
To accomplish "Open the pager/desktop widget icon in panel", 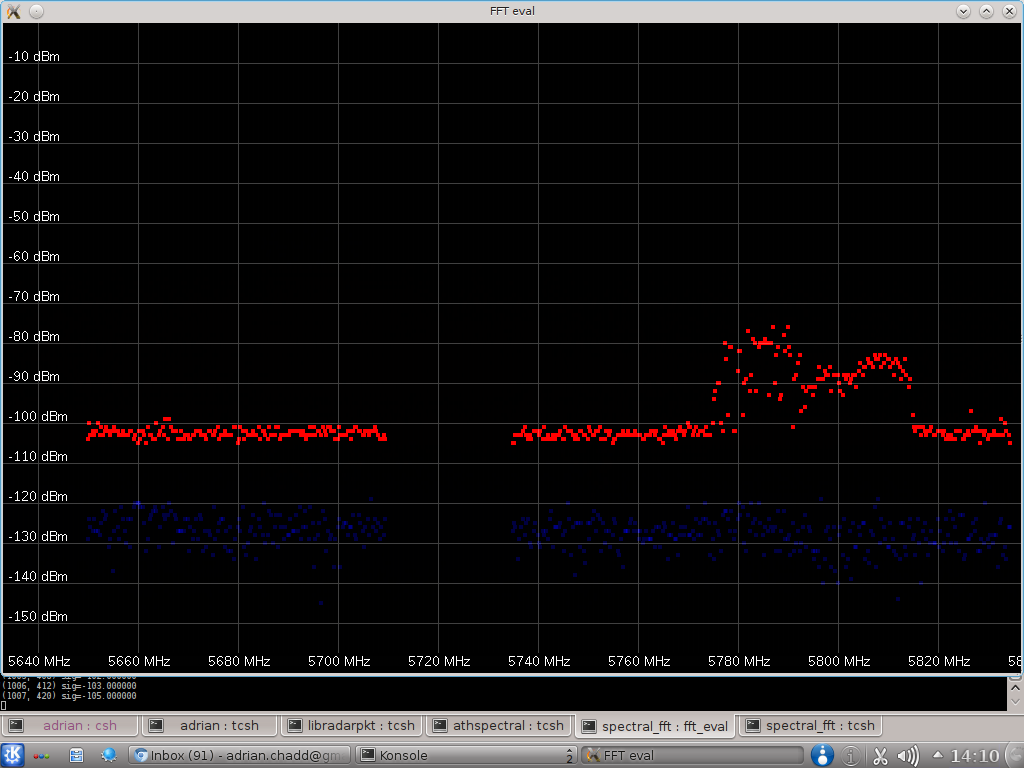I will [76, 756].
